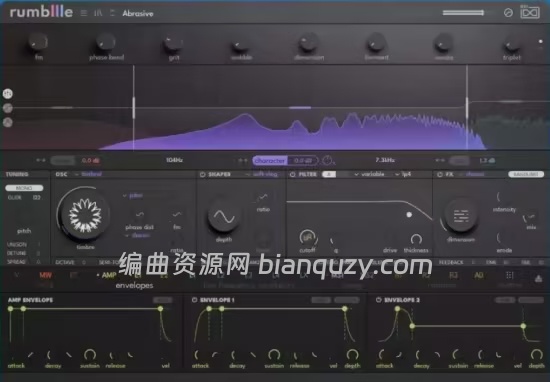This screenshot has height=382, width=550.
Task: Click the AMP ENVELOPE sustain knob
Action: [90, 355]
